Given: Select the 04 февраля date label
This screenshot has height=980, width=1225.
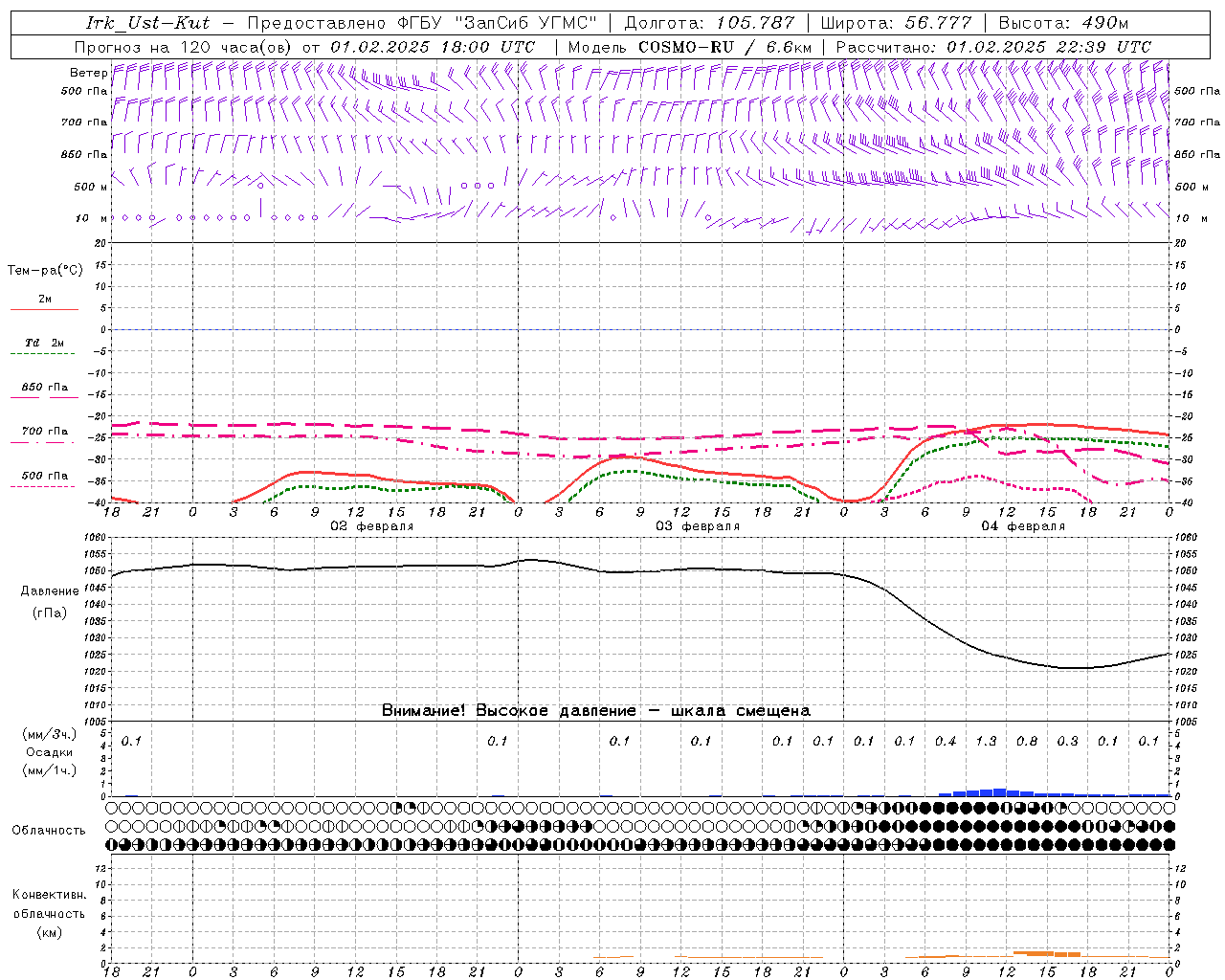Looking at the screenshot, I should coord(1023,526).
